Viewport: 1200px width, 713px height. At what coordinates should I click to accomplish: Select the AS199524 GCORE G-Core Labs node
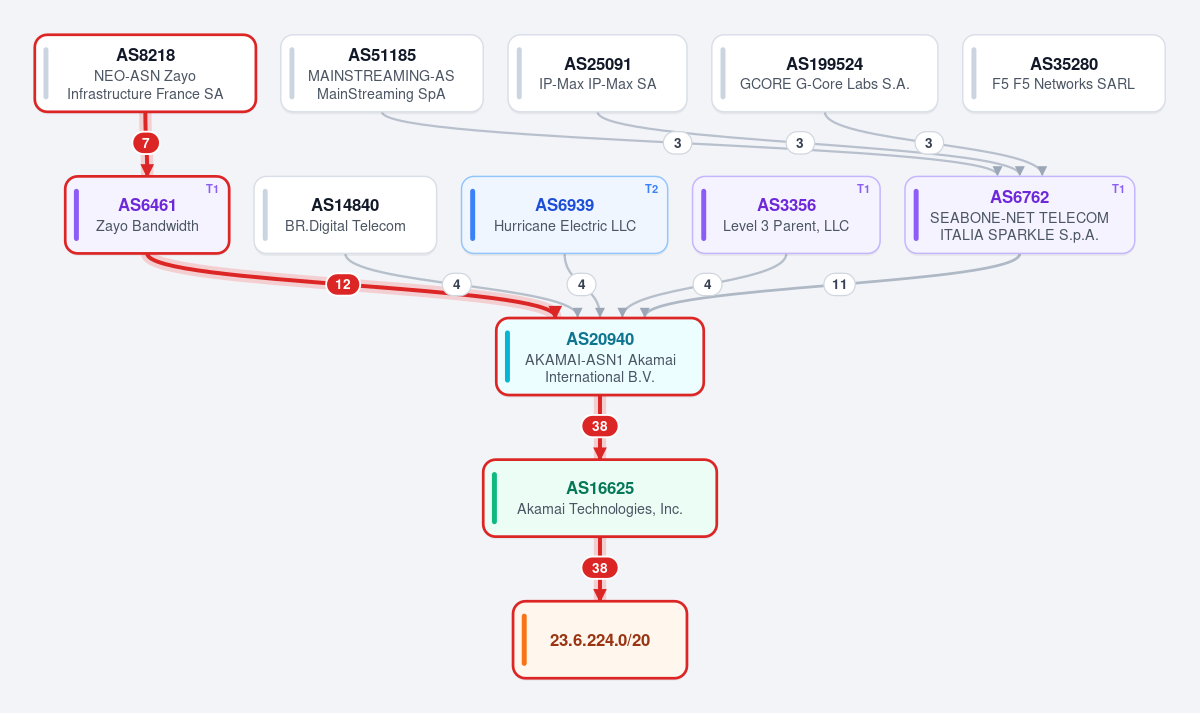pyautogui.click(x=825, y=73)
